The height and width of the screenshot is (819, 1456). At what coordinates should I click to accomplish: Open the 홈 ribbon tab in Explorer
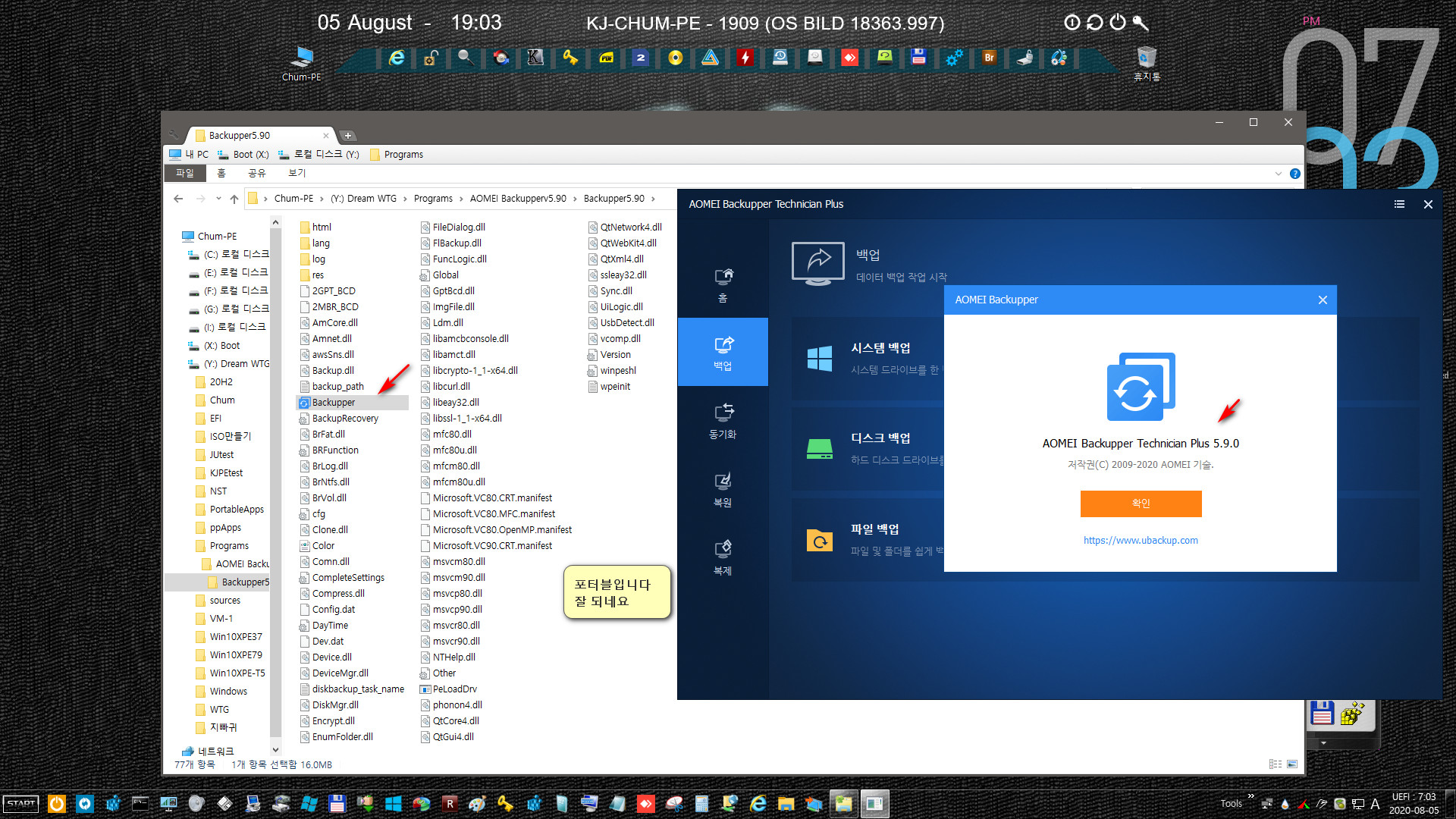click(221, 174)
